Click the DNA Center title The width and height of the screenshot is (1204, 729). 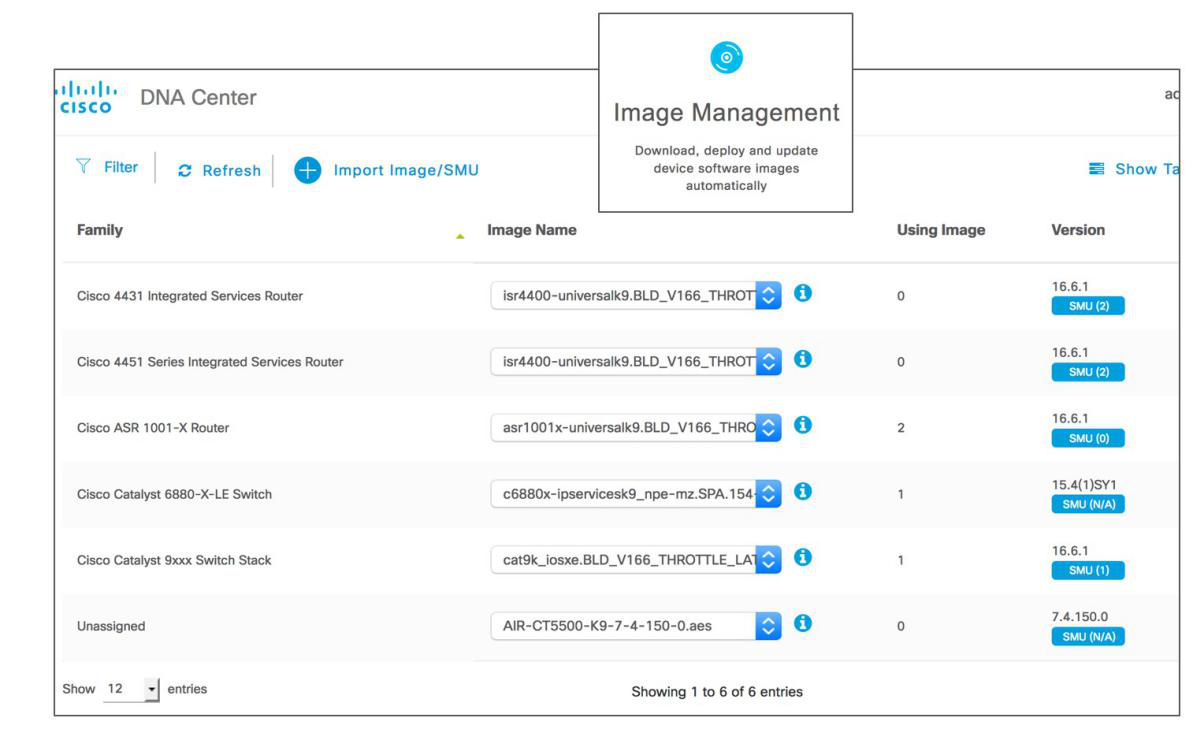point(198,97)
